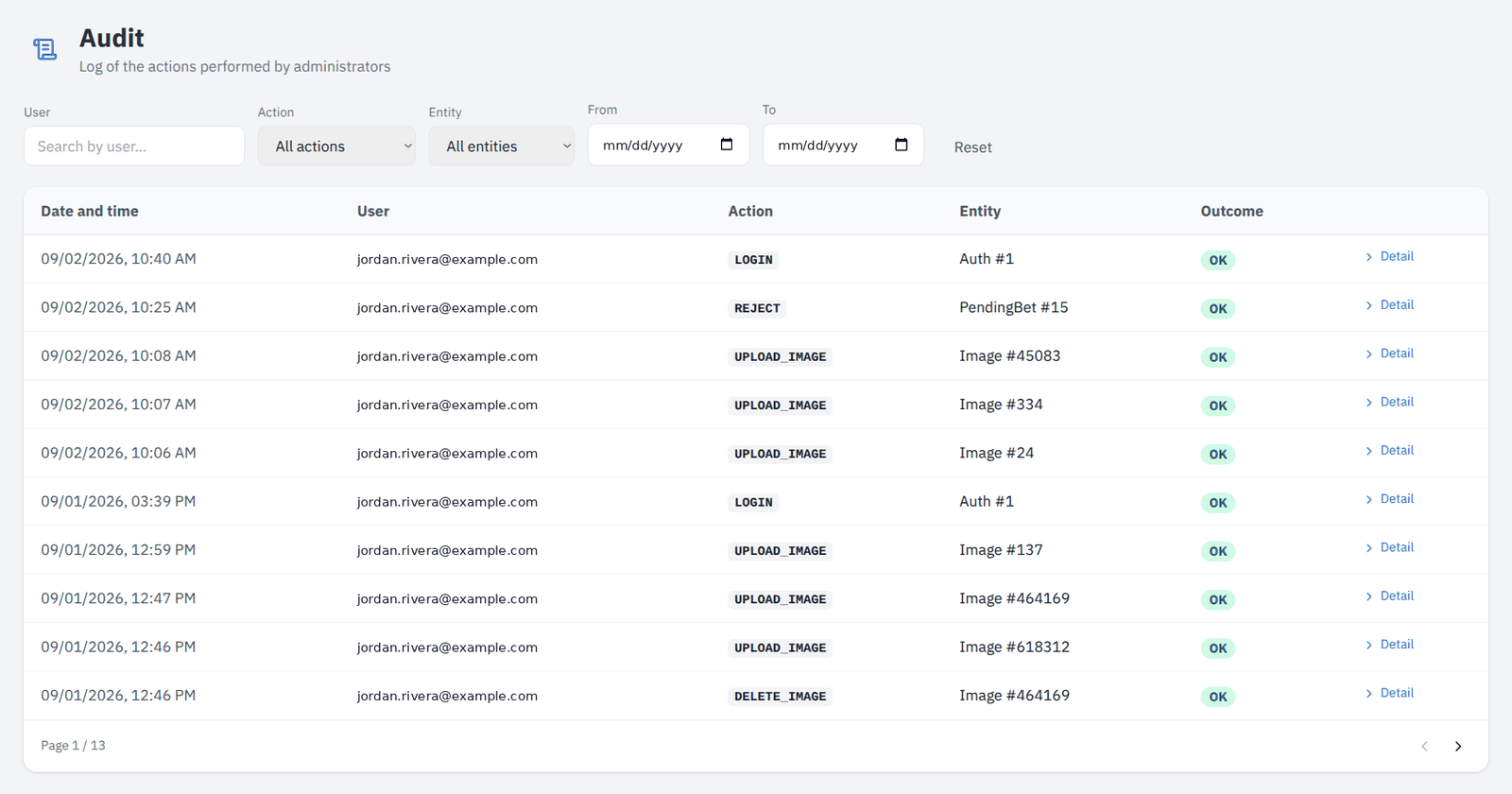The height and width of the screenshot is (794, 1512).
Task: Open Detail for REJECT PendingBet #15 row
Action: coord(1389,304)
